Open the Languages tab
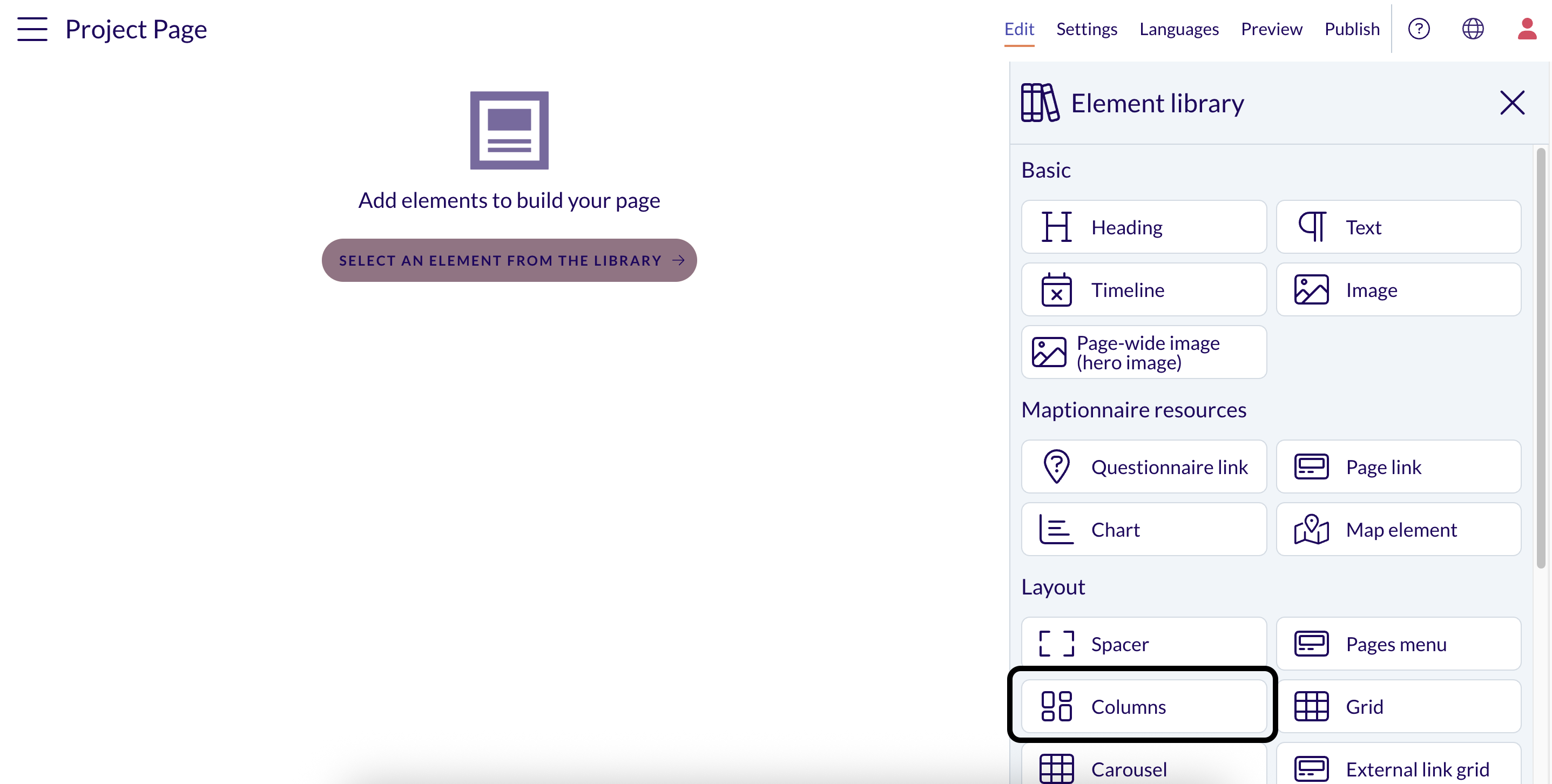1552x784 pixels. coord(1178,29)
